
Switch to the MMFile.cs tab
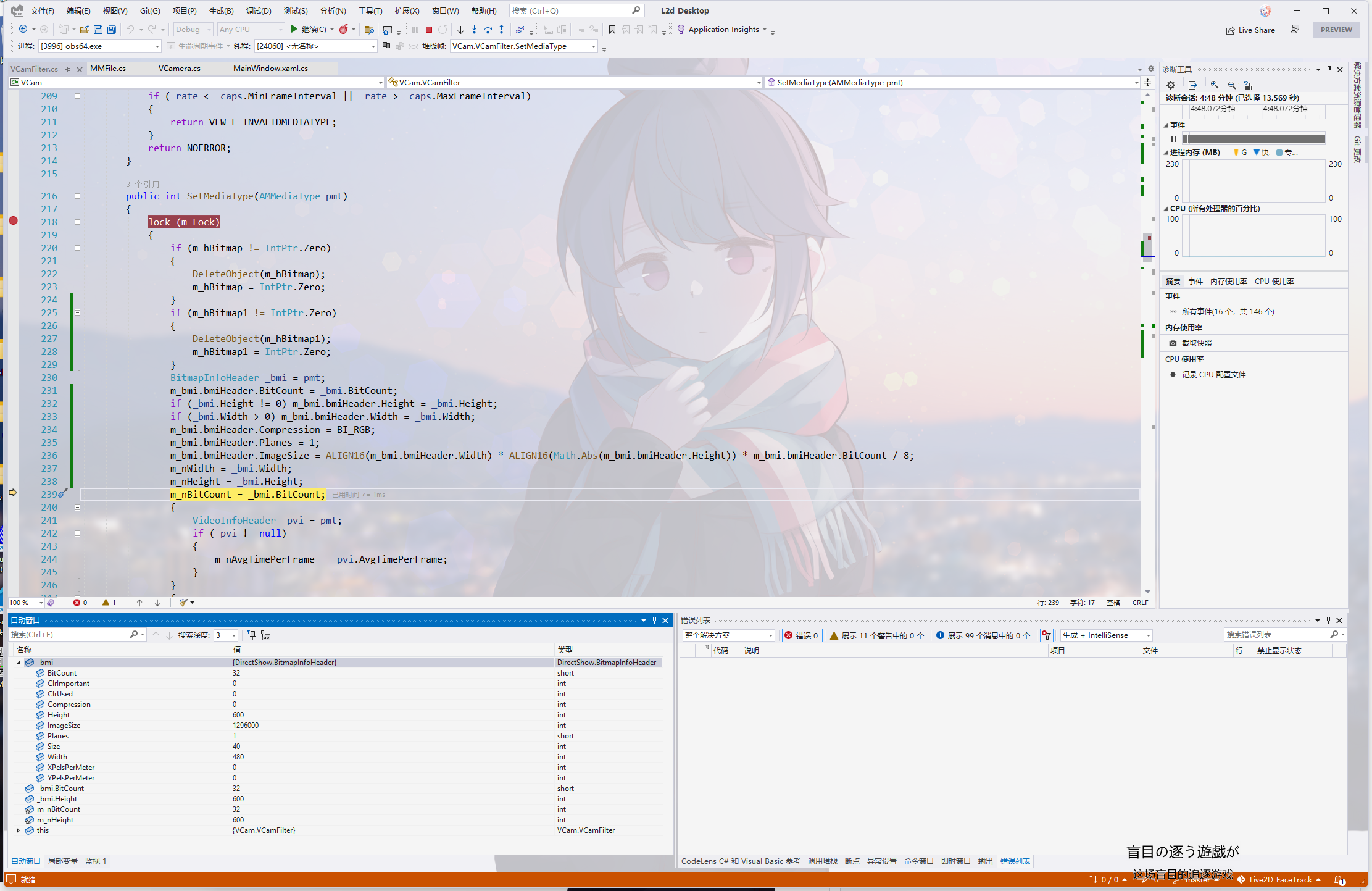[x=108, y=68]
